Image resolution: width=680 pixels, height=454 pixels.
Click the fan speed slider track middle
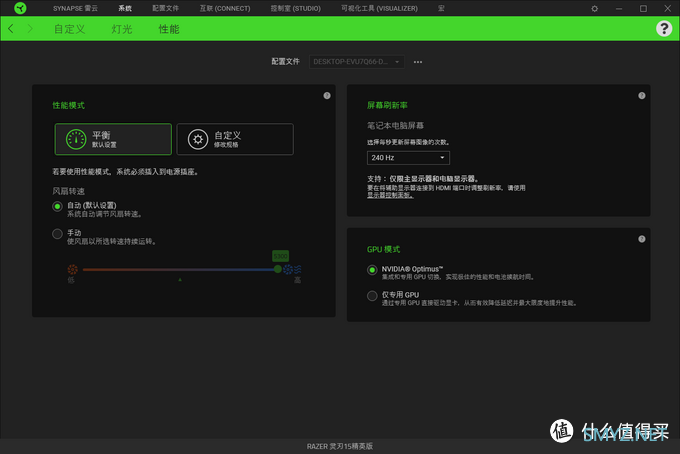pos(180,269)
